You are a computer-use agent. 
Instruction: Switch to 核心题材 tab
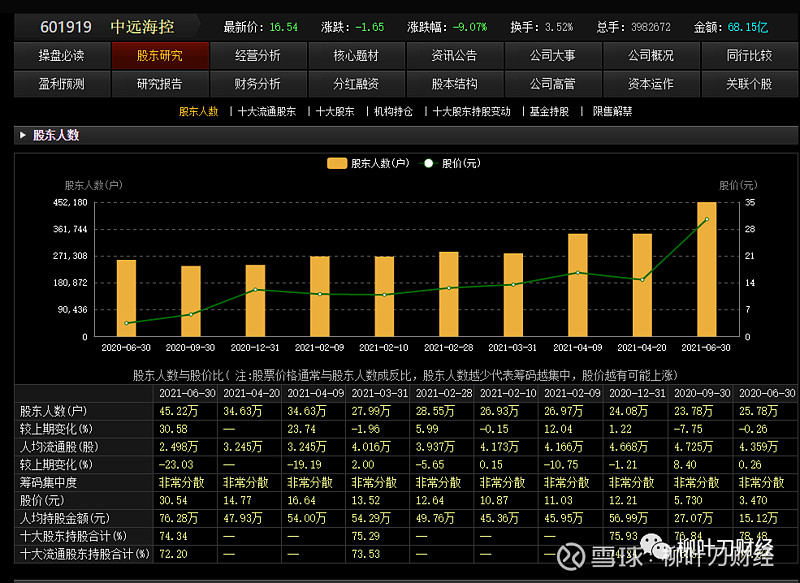click(x=357, y=56)
